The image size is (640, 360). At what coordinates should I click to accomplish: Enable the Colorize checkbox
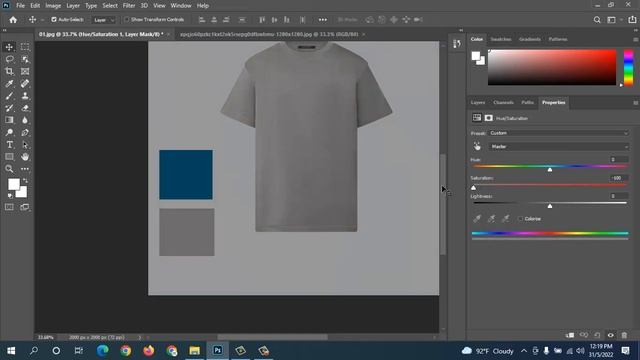[520, 219]
